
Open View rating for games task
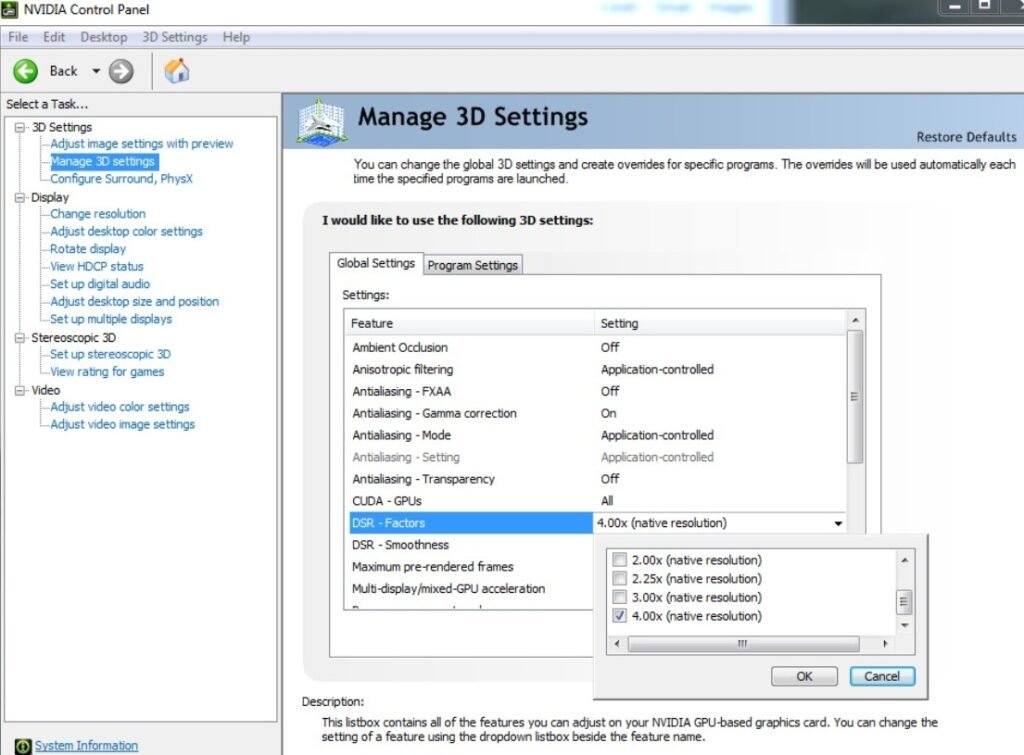click(107, 372)
